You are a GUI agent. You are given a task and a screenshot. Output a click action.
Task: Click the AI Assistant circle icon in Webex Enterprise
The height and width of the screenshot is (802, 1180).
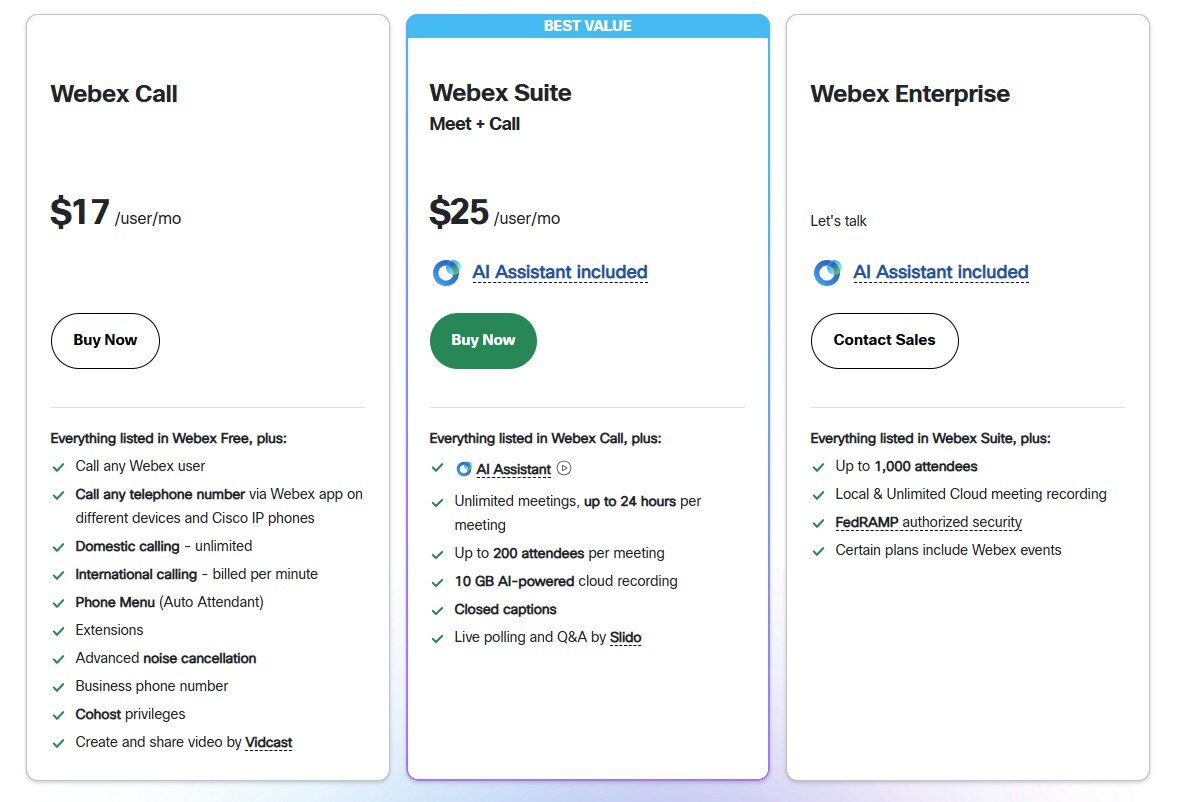click(x=827, y=272)
